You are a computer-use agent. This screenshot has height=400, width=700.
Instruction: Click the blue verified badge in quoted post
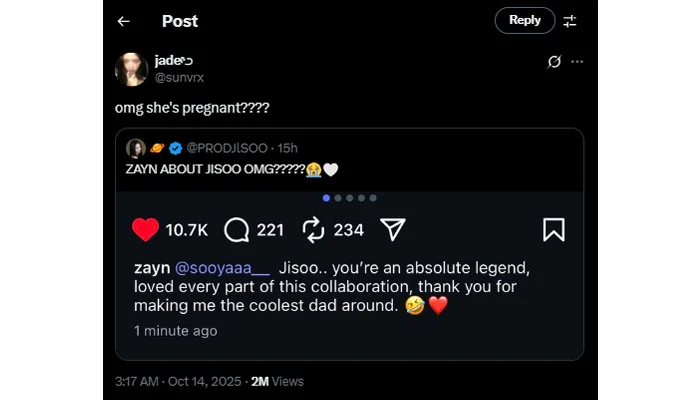[175, 148]
